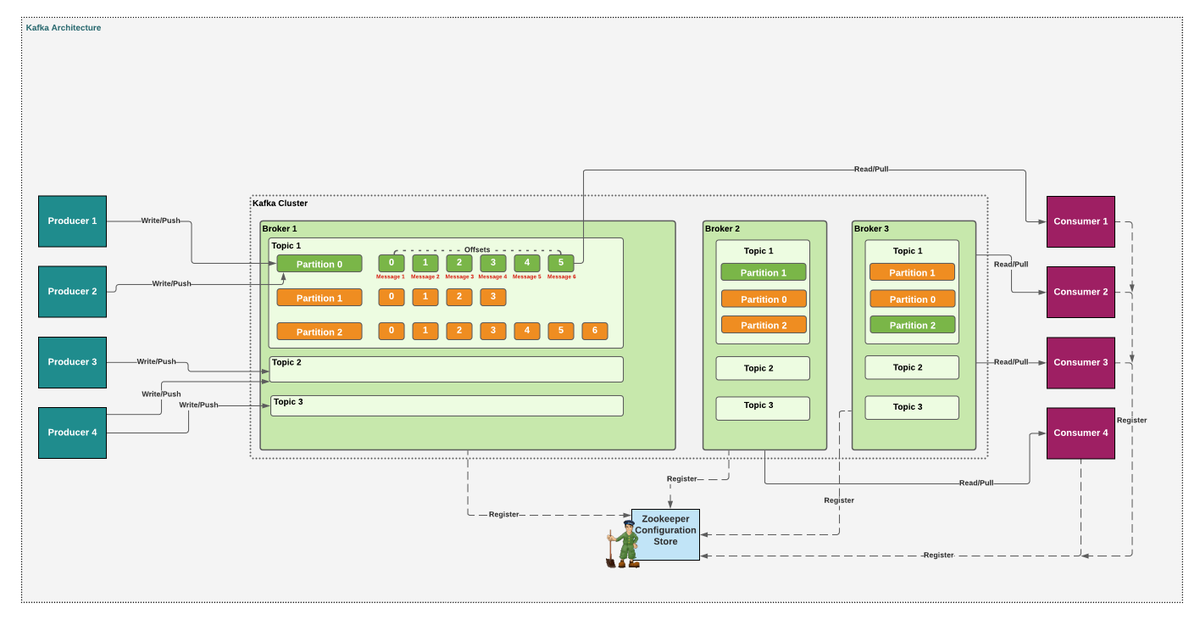The height and width of the screenshot is (620, 1200).
Task: Select offset 3 above Message 4
Action: point(494,263)
